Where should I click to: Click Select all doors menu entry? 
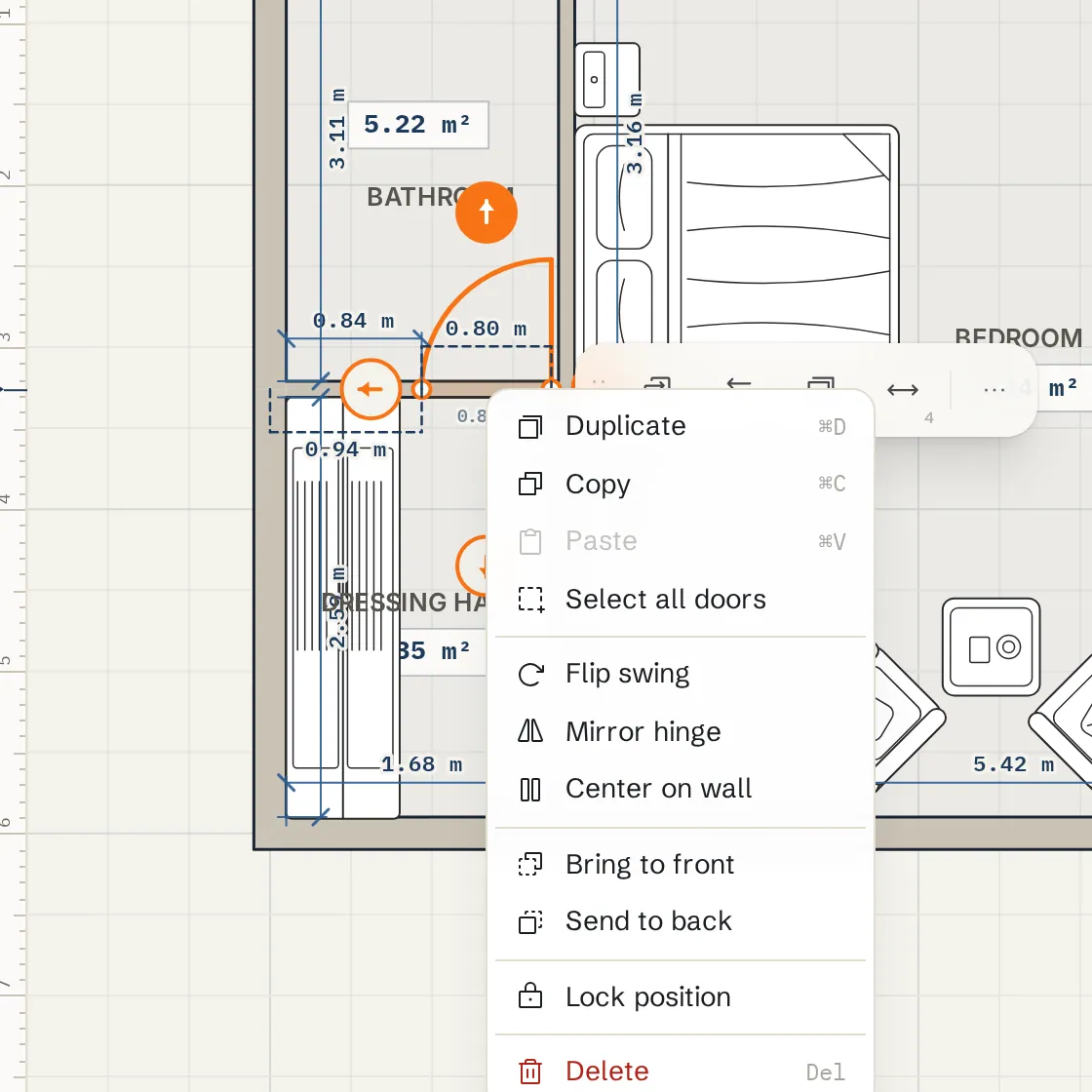[680, 599]
